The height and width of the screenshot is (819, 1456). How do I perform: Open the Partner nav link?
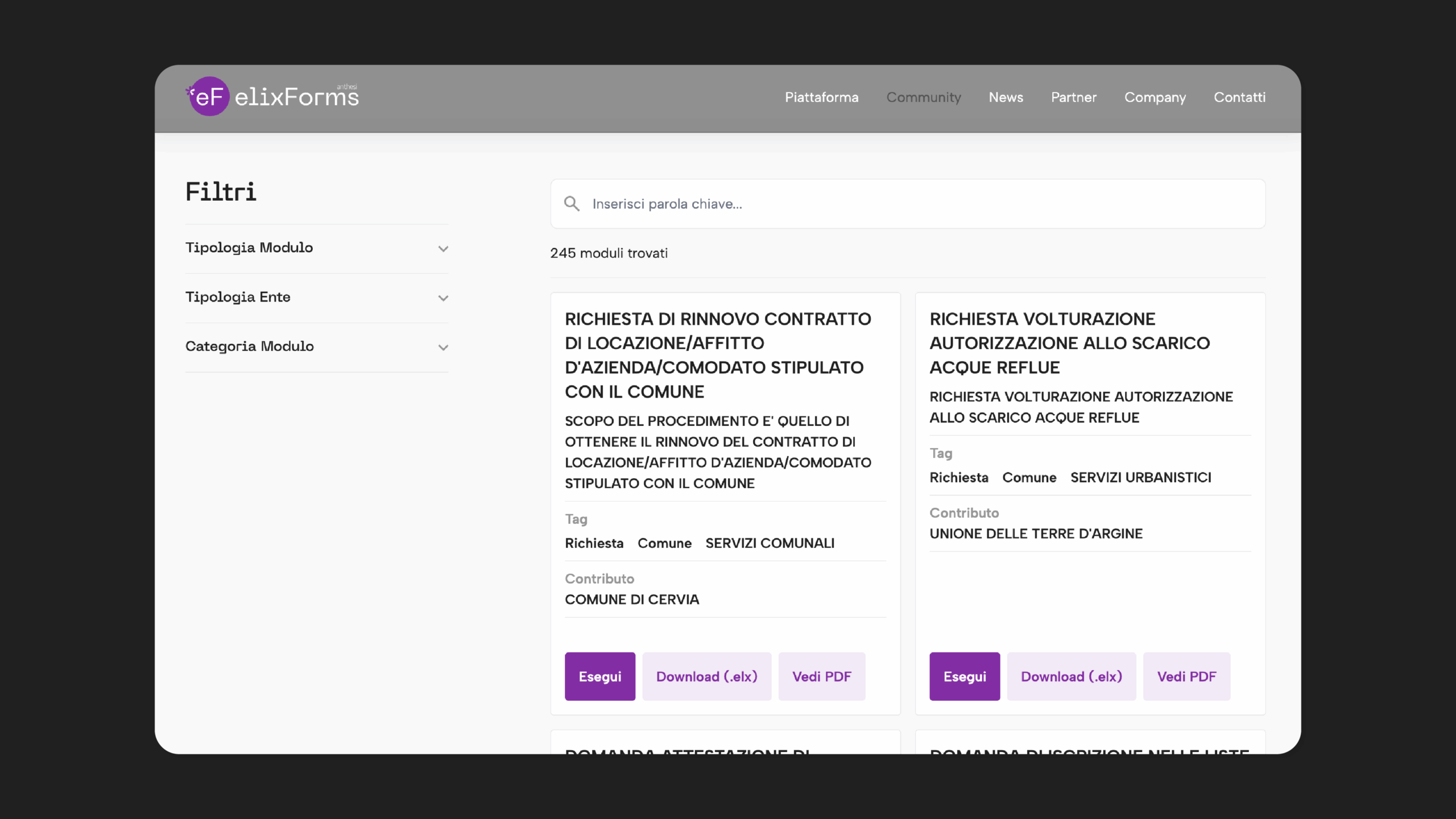coord(1073,97)
